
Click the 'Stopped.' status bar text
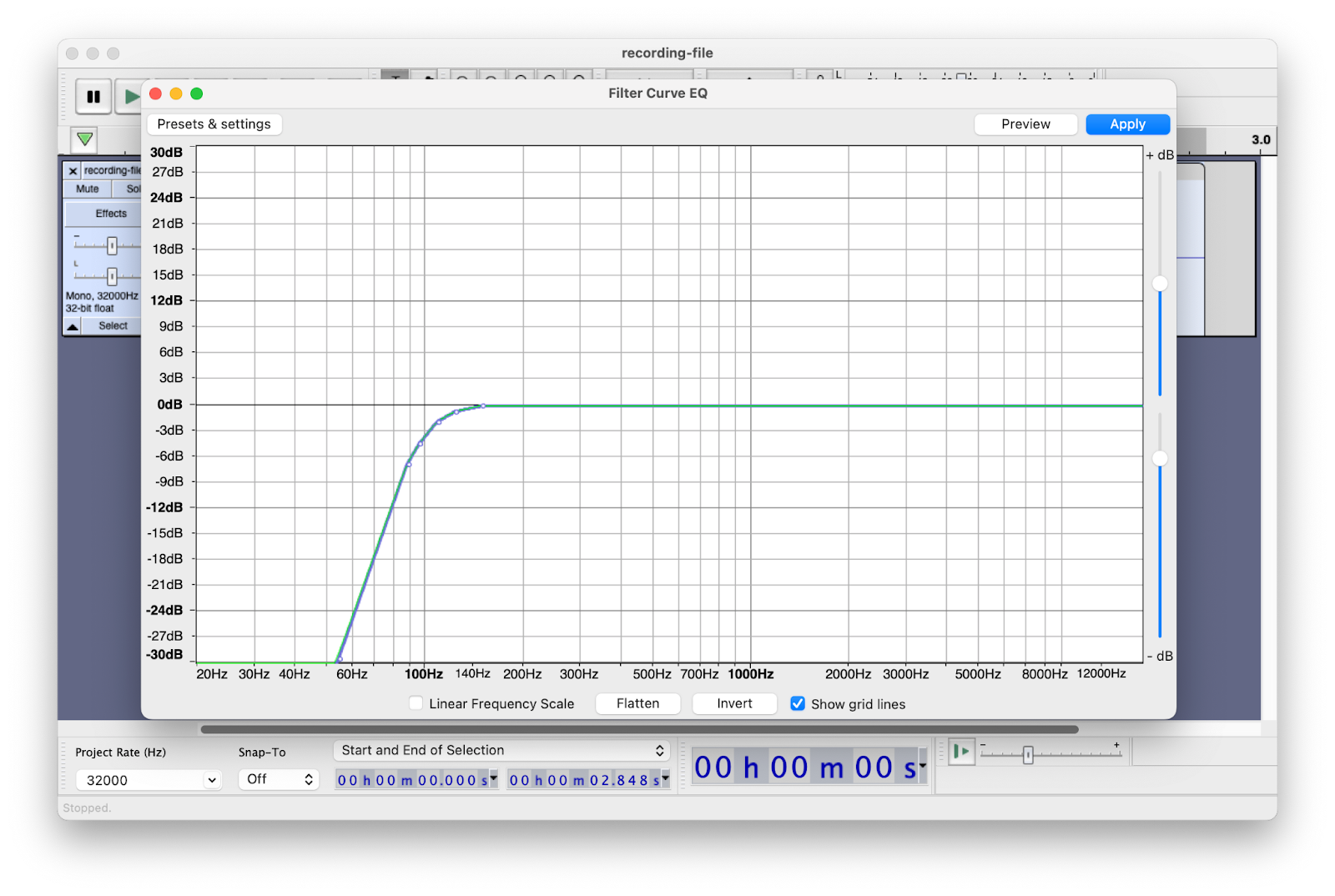pyautogui.click(x=87, y=808)
